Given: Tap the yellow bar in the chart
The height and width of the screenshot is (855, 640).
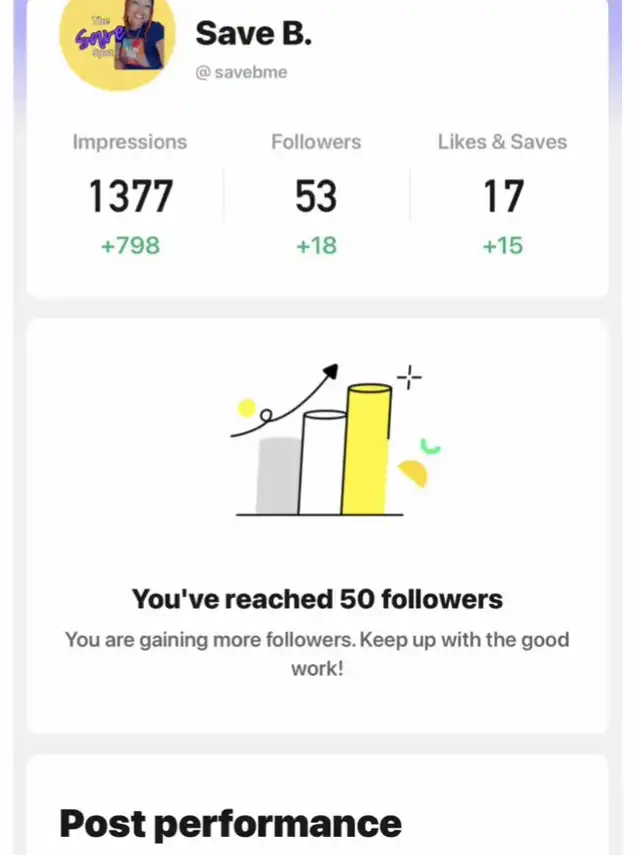Looking at the screenshot, I should pyautogui.click(x=366, y=449).
